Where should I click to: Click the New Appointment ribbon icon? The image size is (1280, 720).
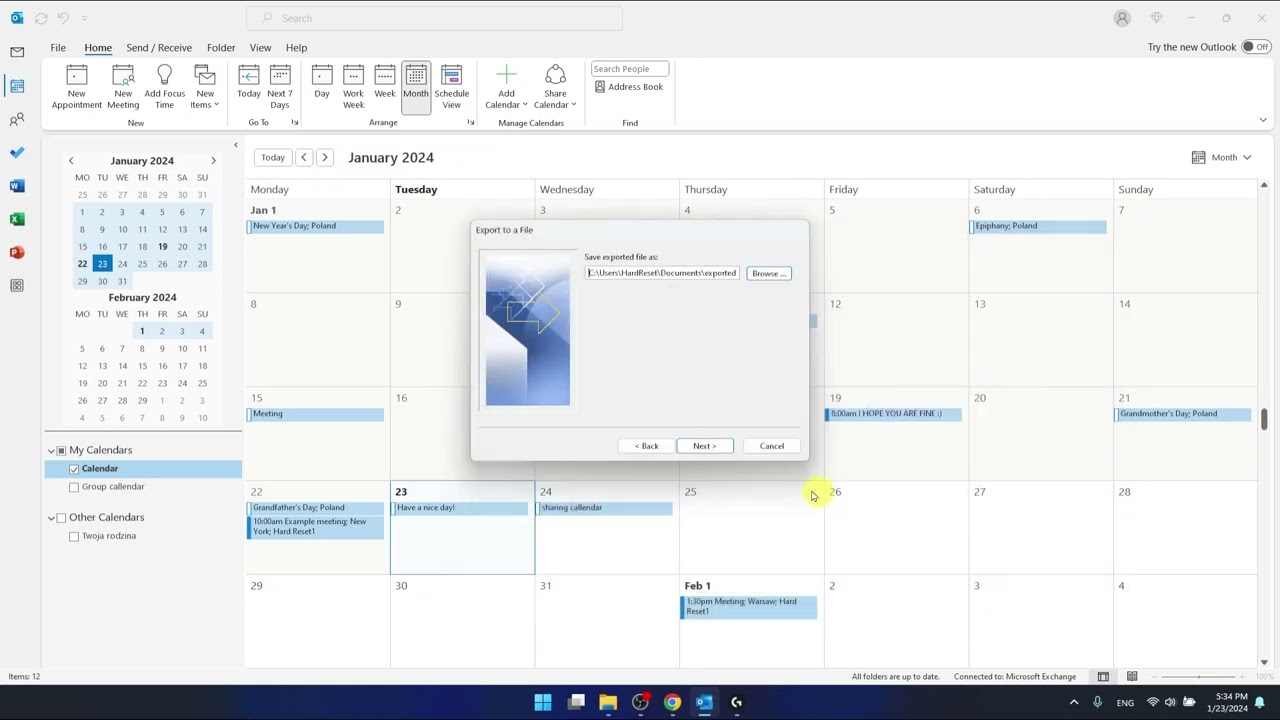76,87
